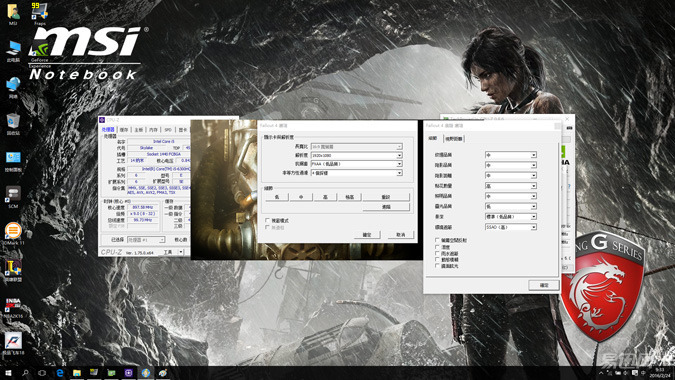Screen dimensions: 675x380
Task: Open the fourth dropdown set to High
Action: (511, 186)
